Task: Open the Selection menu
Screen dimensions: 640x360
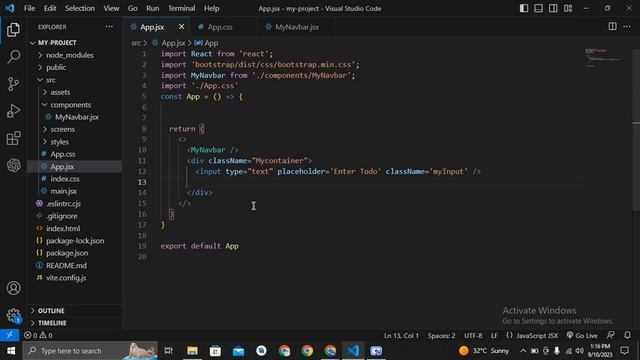Action: click(x=80, y=8)
